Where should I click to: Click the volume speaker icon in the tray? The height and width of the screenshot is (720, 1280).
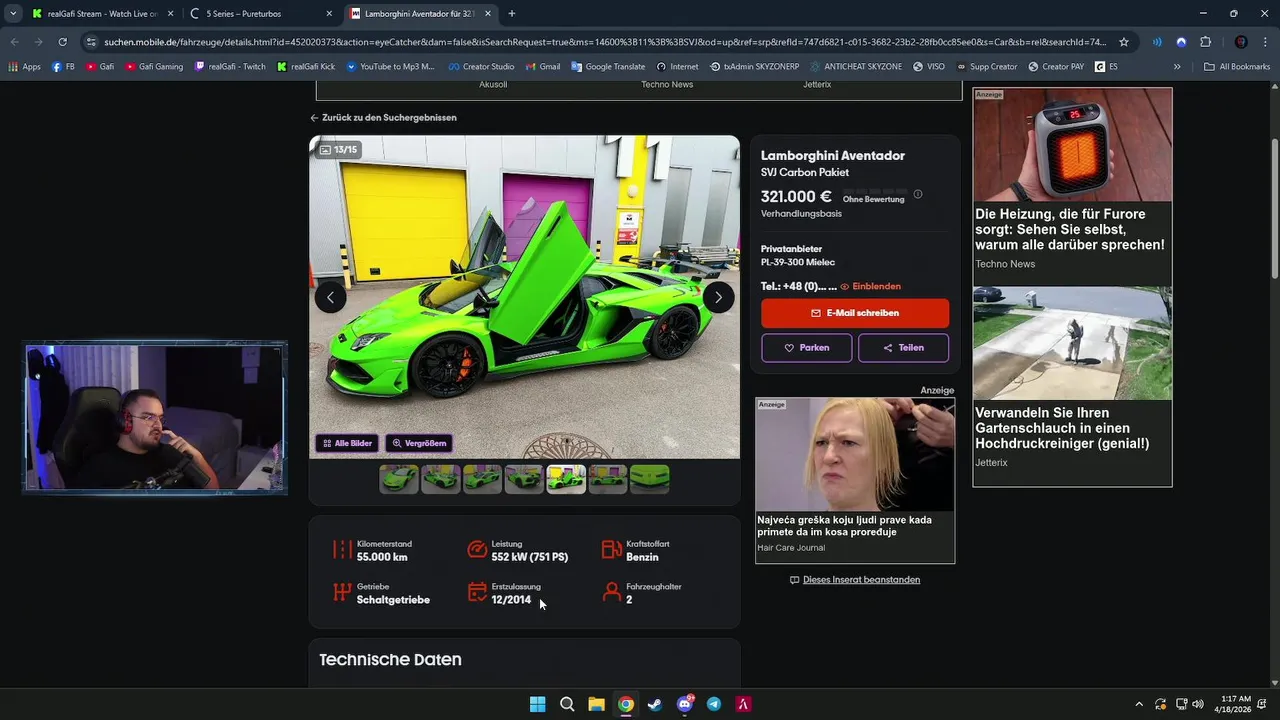coord(1198,704)
